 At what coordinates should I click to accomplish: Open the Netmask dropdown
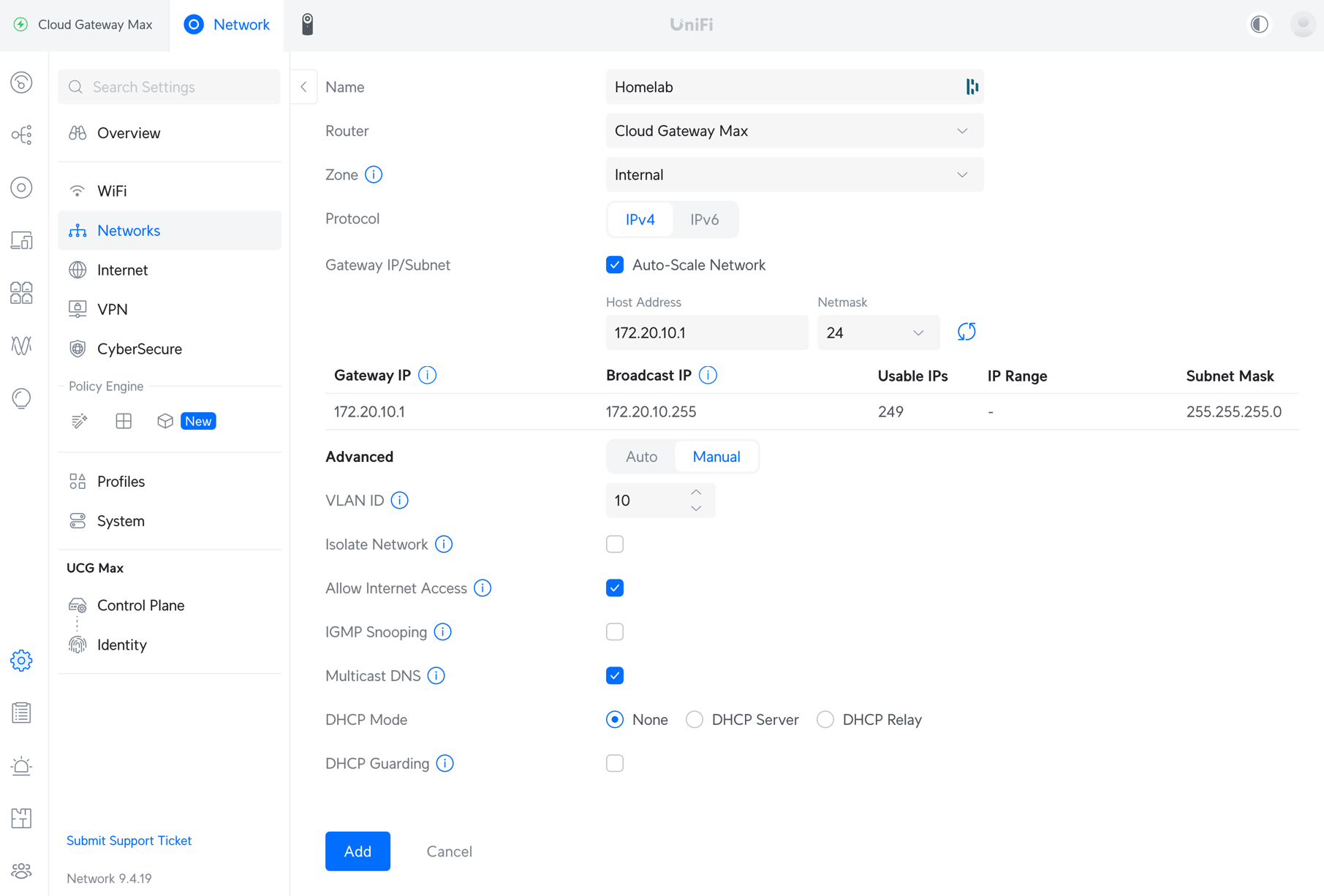(877, 333)
